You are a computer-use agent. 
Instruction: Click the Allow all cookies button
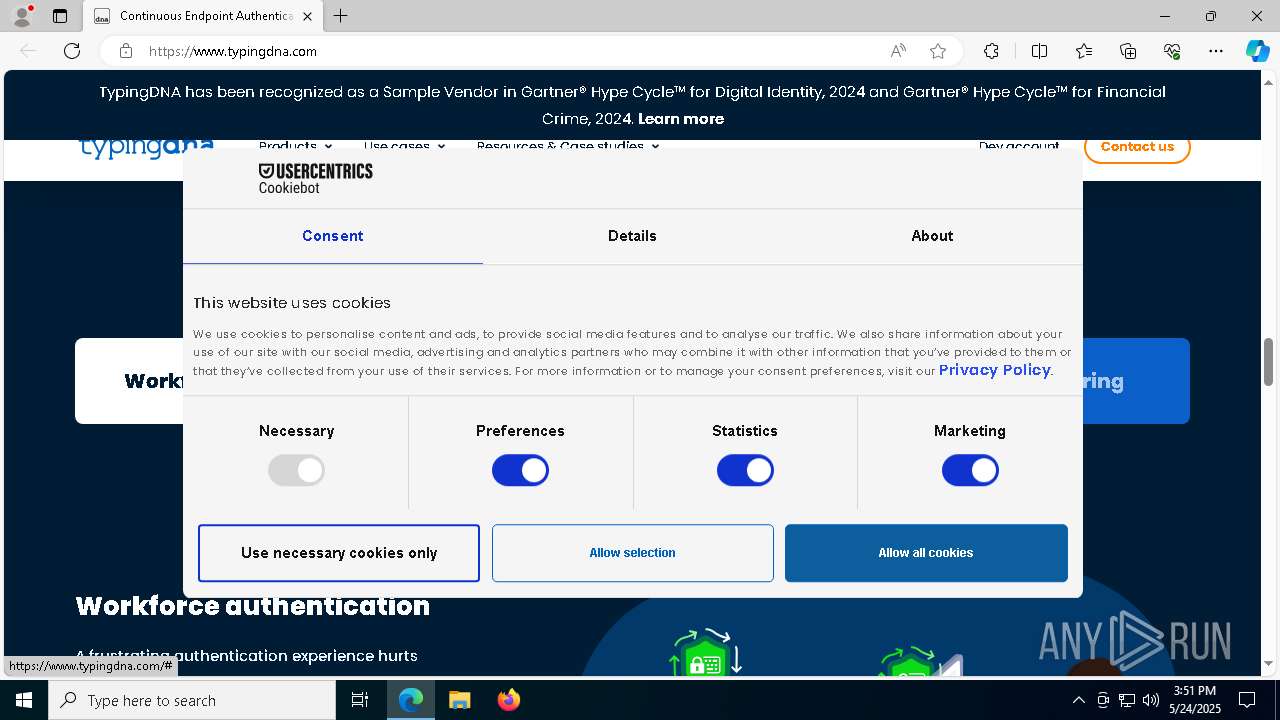click(x=926, y=553)
